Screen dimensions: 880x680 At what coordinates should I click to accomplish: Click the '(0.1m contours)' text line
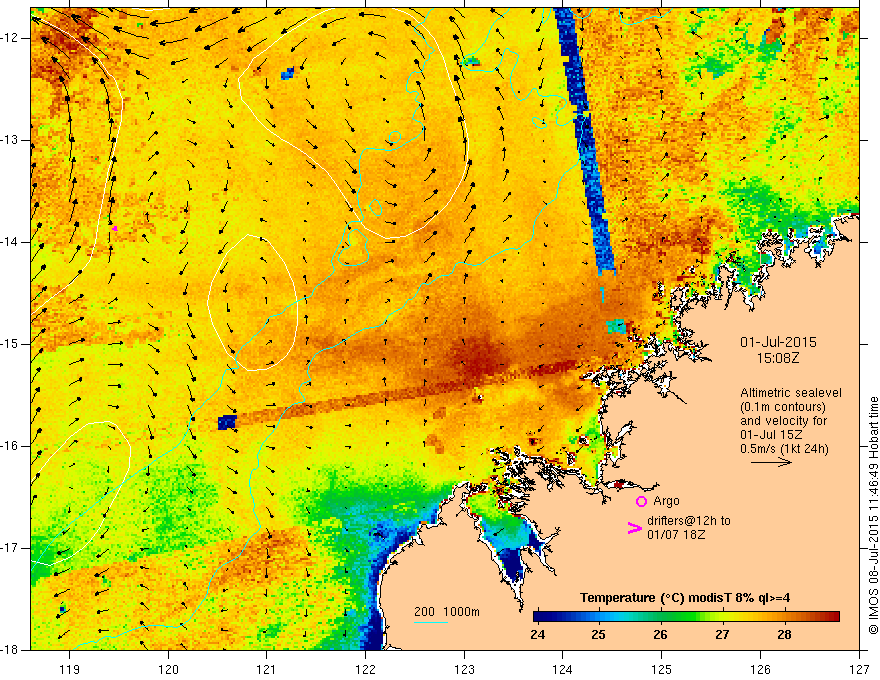pyautogui.click(x=783, y=407)
